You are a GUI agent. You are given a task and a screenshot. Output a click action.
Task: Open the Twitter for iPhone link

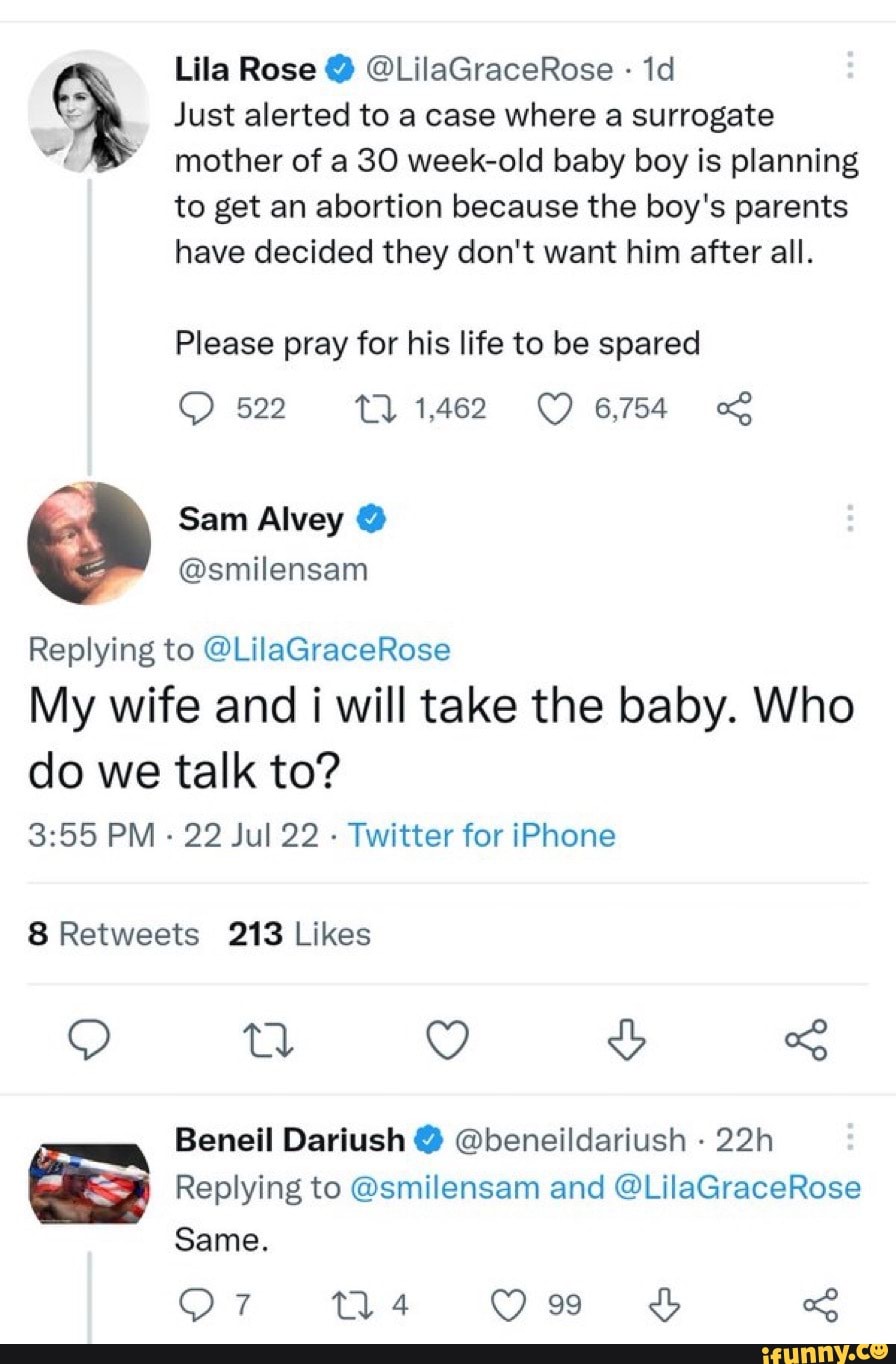481,835
